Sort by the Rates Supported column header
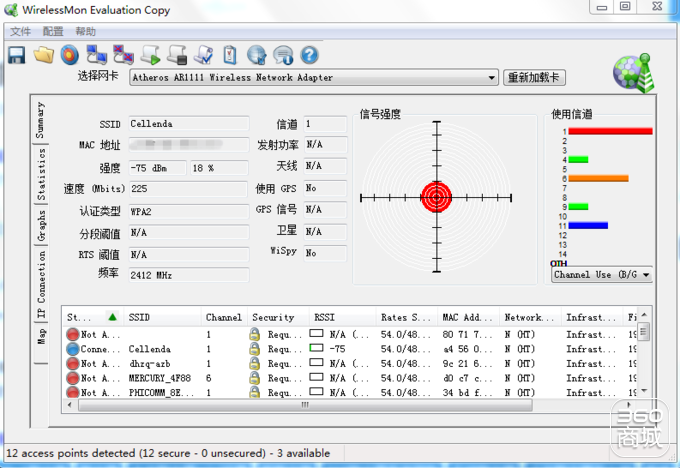The height and width of the screenshot is (468, 680). pyautogui.click(x=406, y=317)
